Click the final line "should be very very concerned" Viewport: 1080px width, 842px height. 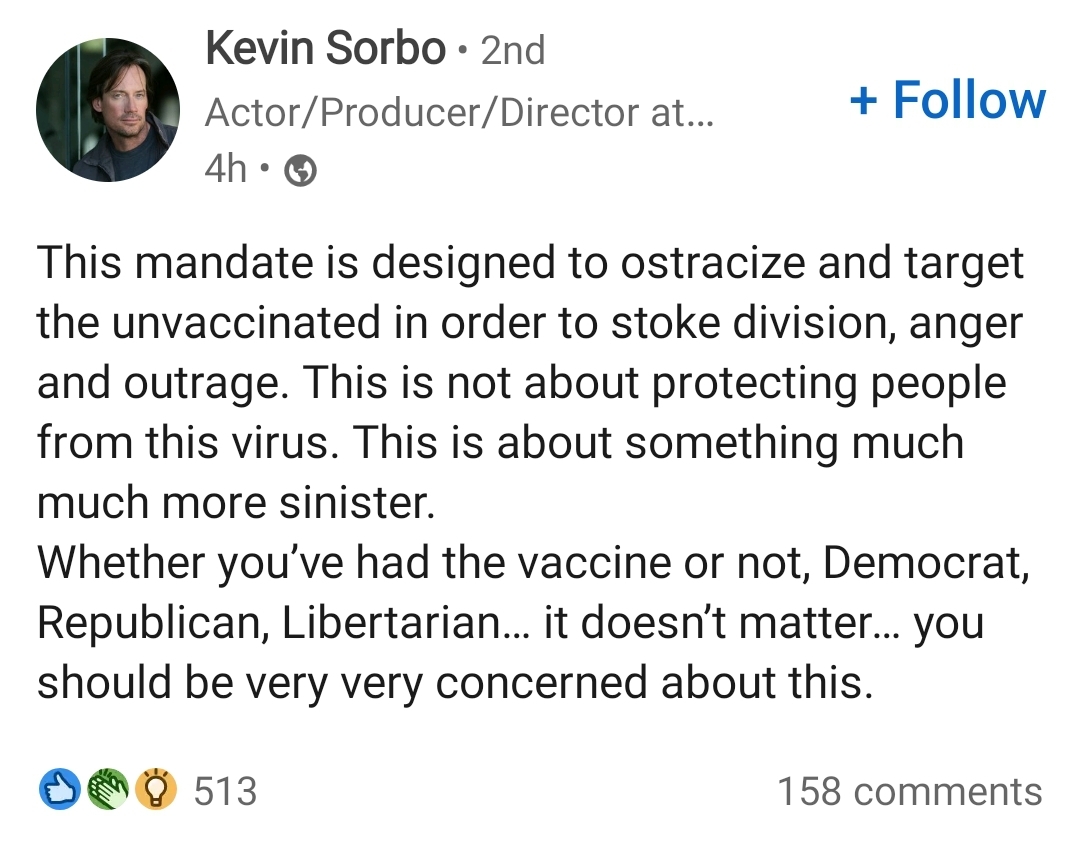pos(455,683)
